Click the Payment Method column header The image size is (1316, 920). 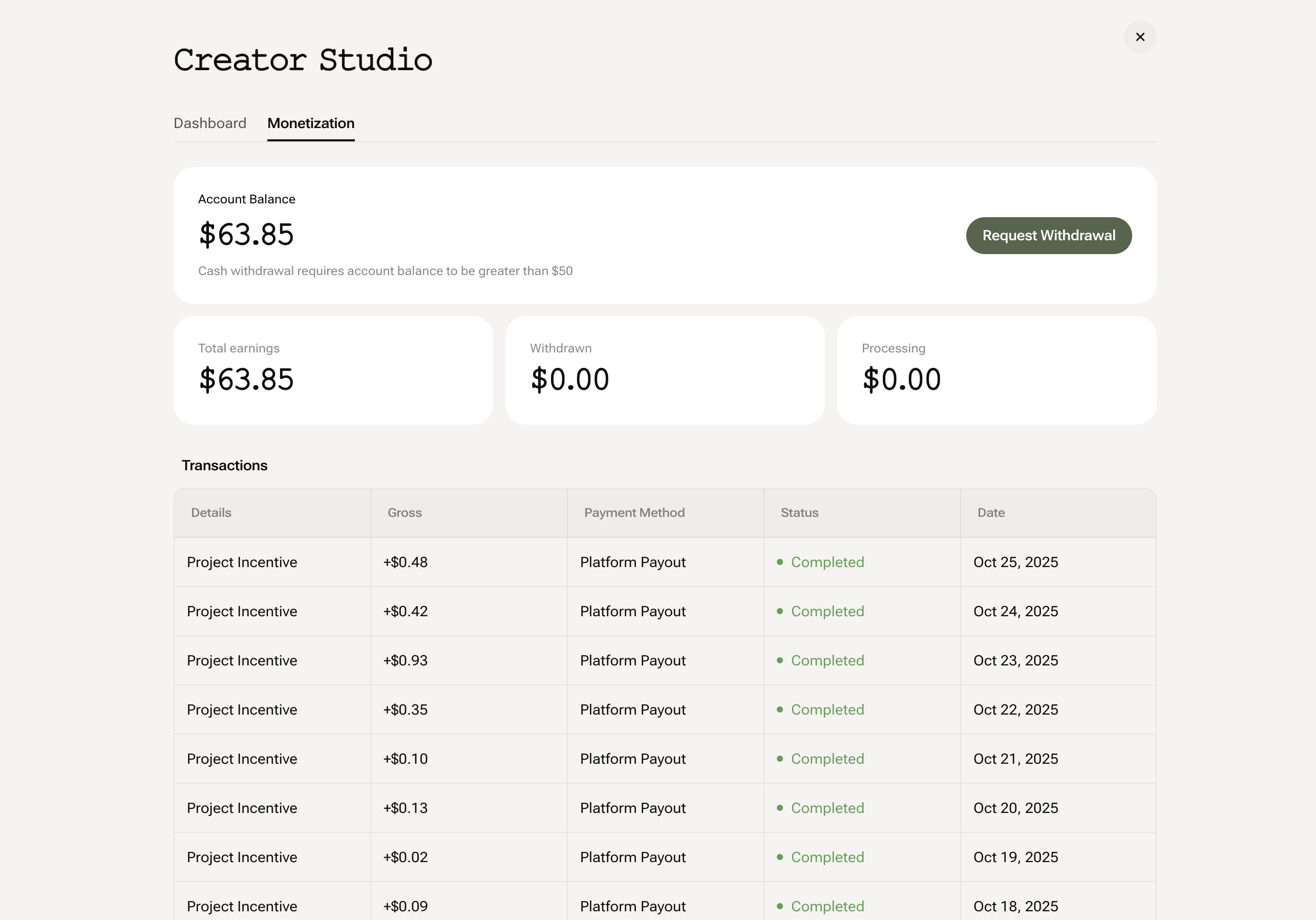634,512
